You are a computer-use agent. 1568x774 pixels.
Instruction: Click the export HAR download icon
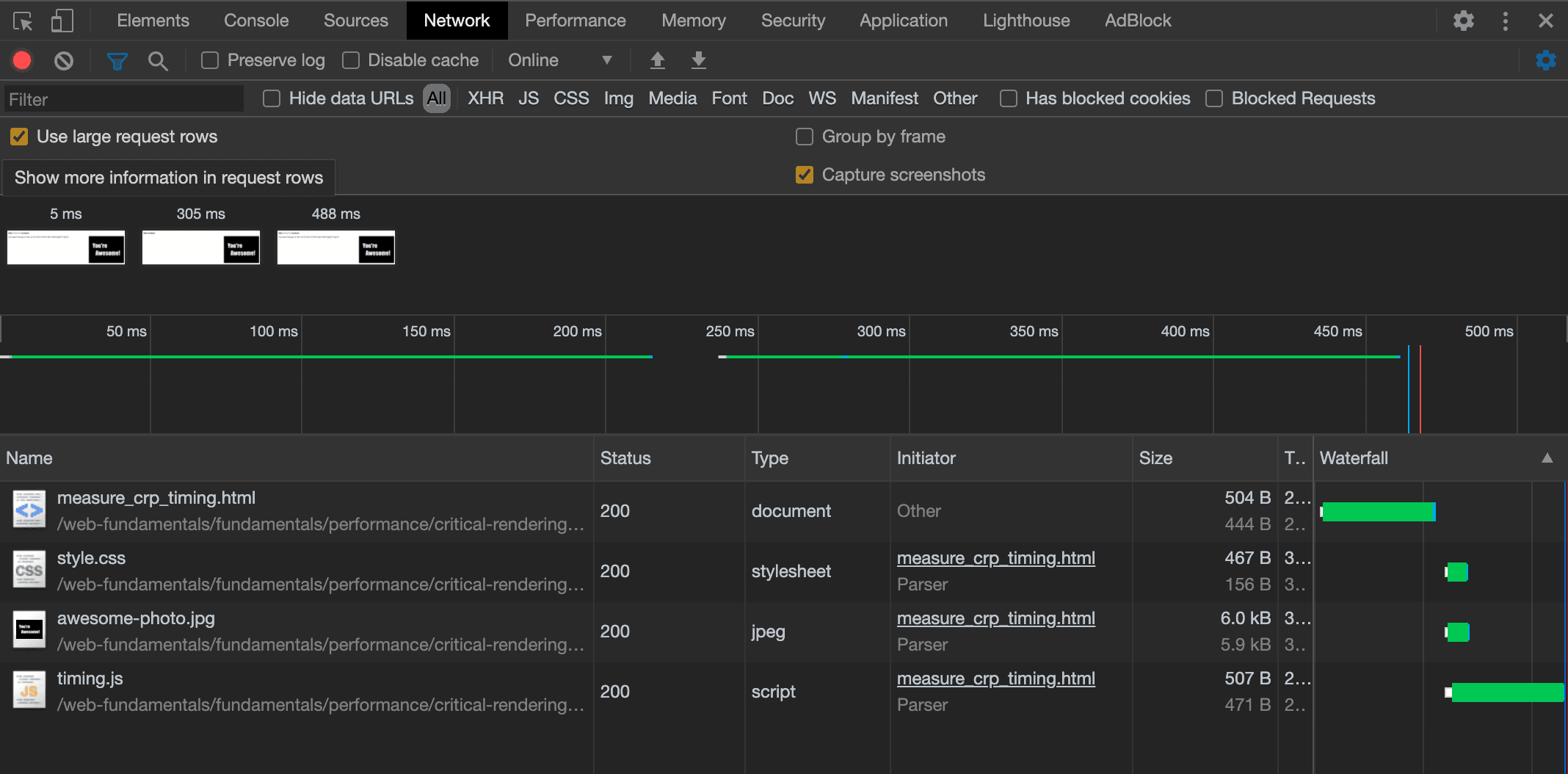click(x=698, y=60)
